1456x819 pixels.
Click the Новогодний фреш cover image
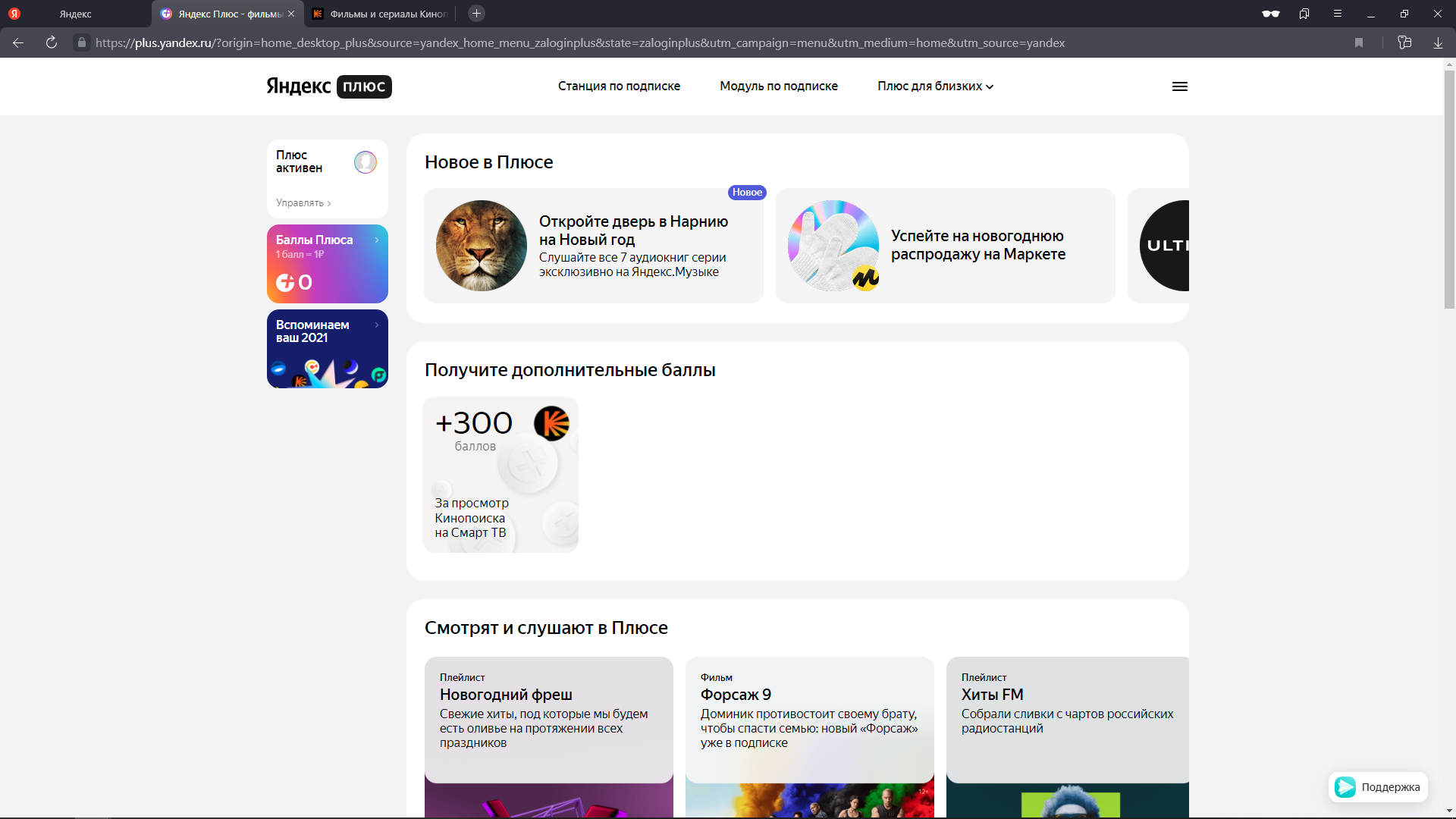point(549,801)
